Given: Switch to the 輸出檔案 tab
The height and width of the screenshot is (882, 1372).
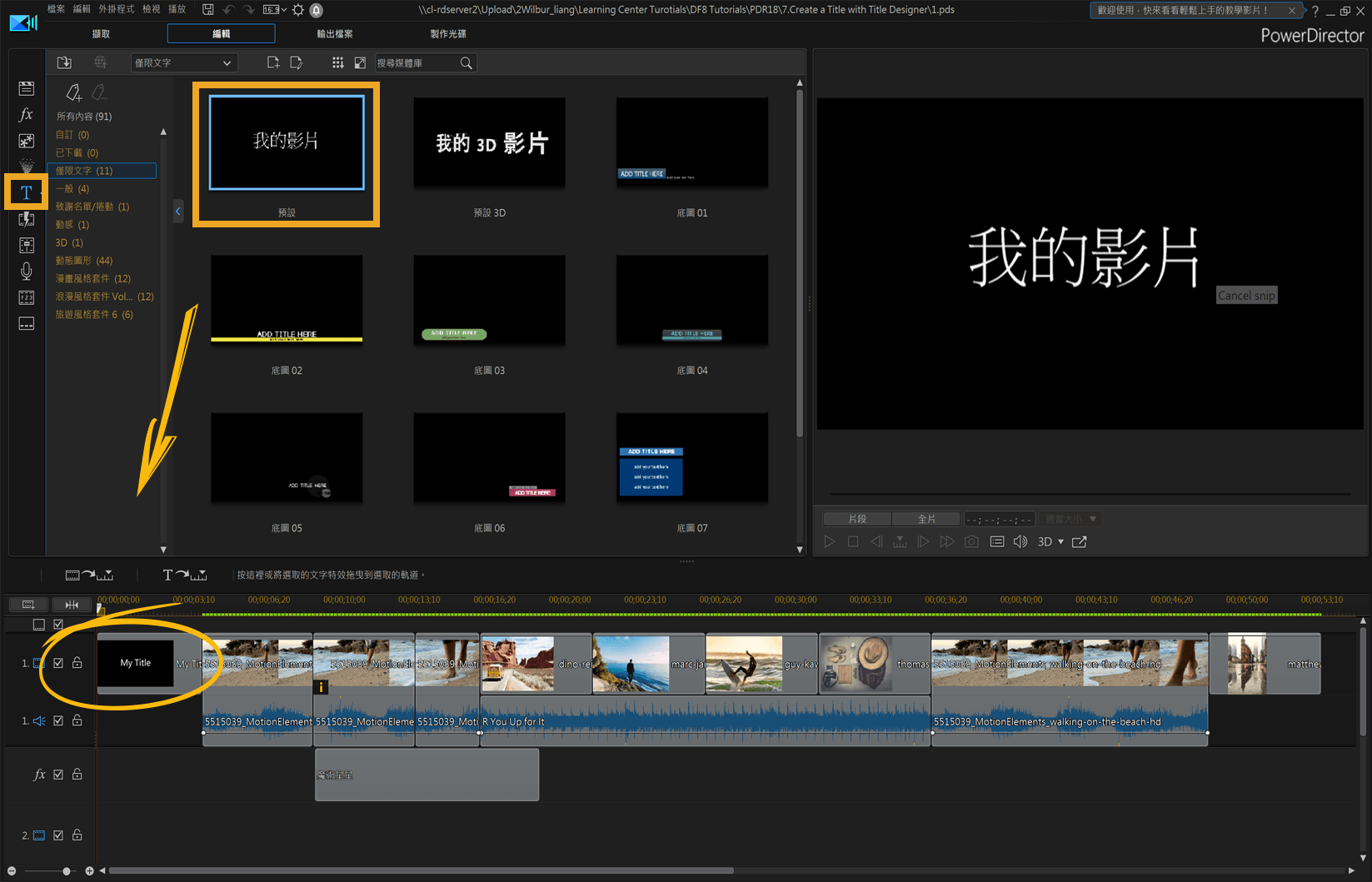Looking at the screenshot, I should 334,34.
